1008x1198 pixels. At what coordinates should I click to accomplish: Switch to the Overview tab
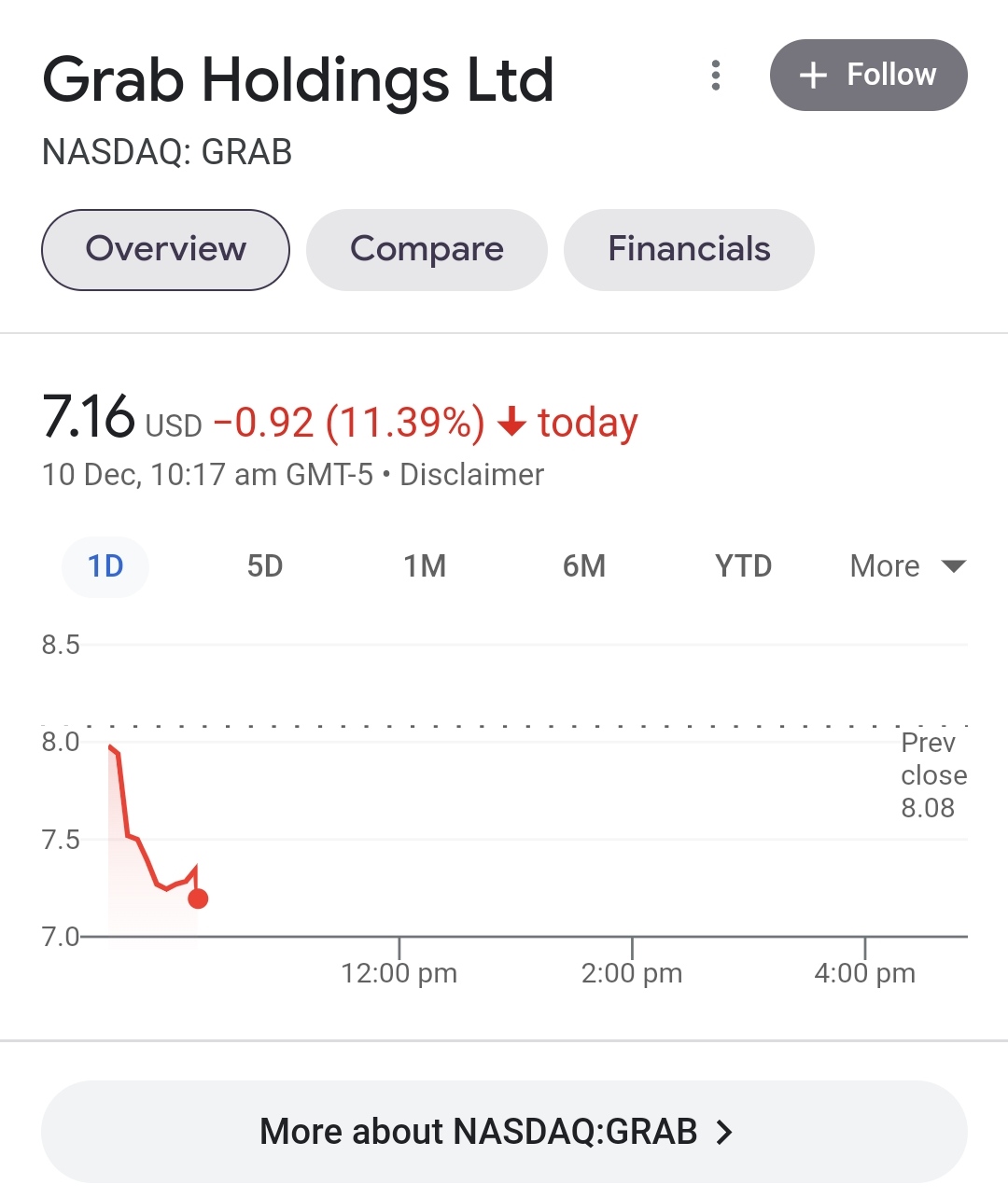[165, 249]
